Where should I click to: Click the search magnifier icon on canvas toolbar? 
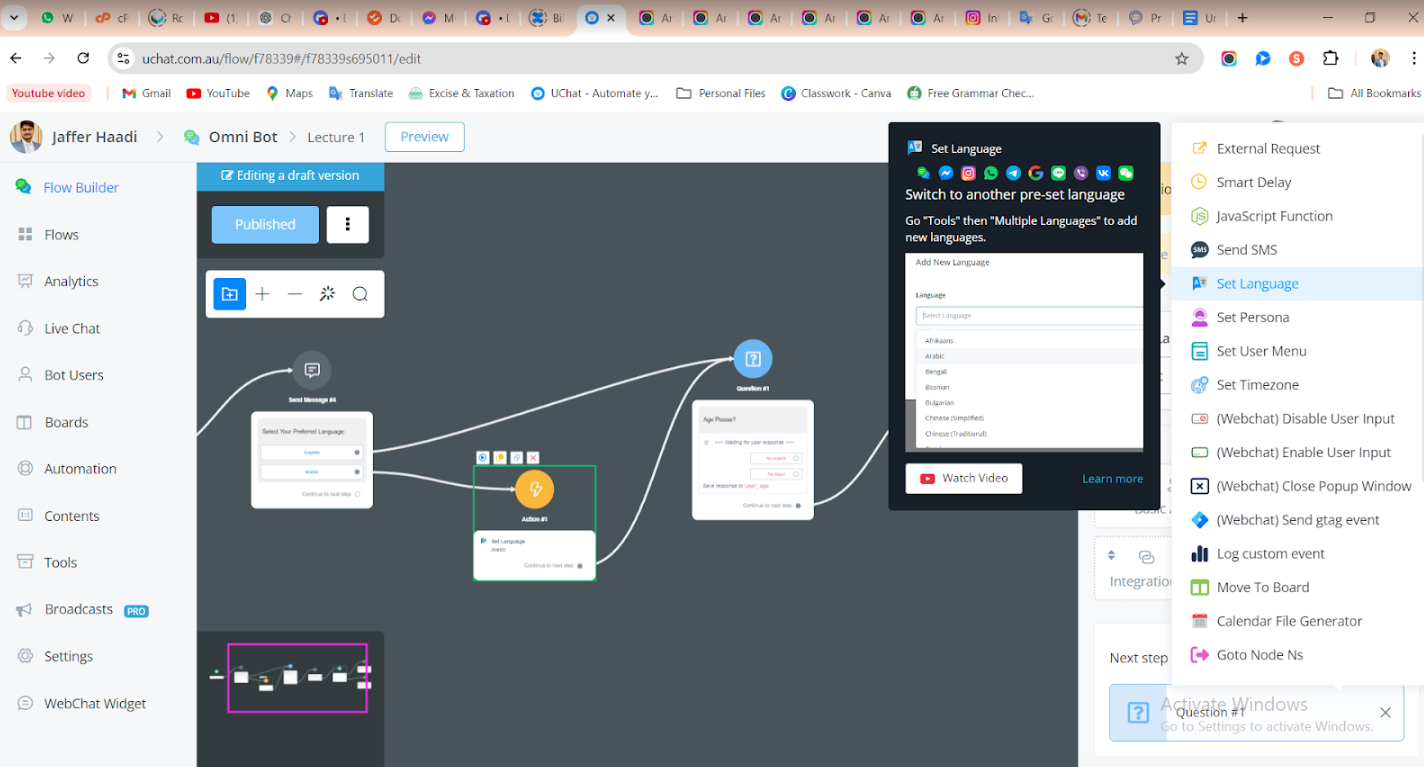pos(360,294)
